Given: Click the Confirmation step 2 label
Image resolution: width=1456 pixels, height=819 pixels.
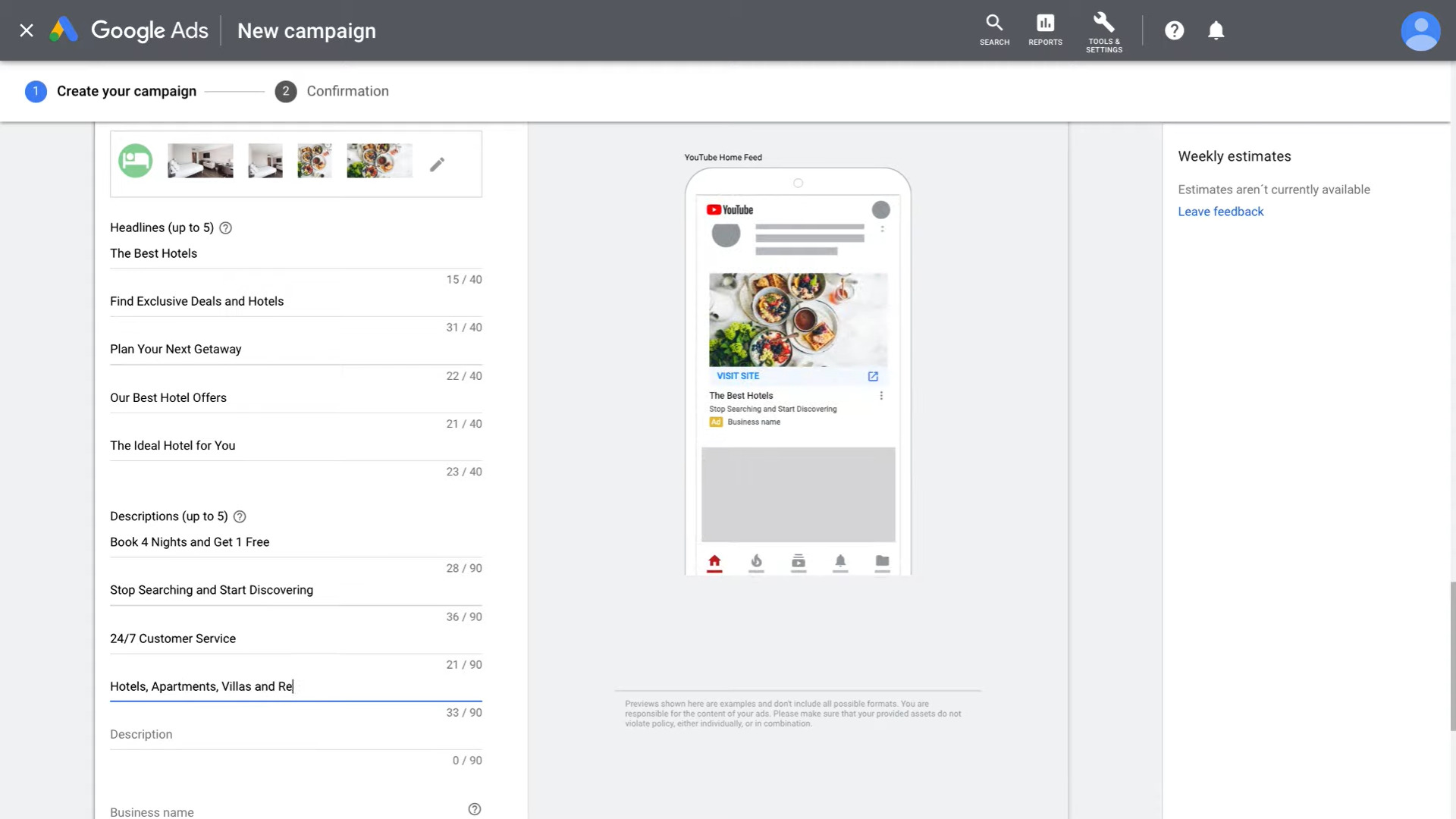Looking at the screenshot, I should [x=346, y=91].
